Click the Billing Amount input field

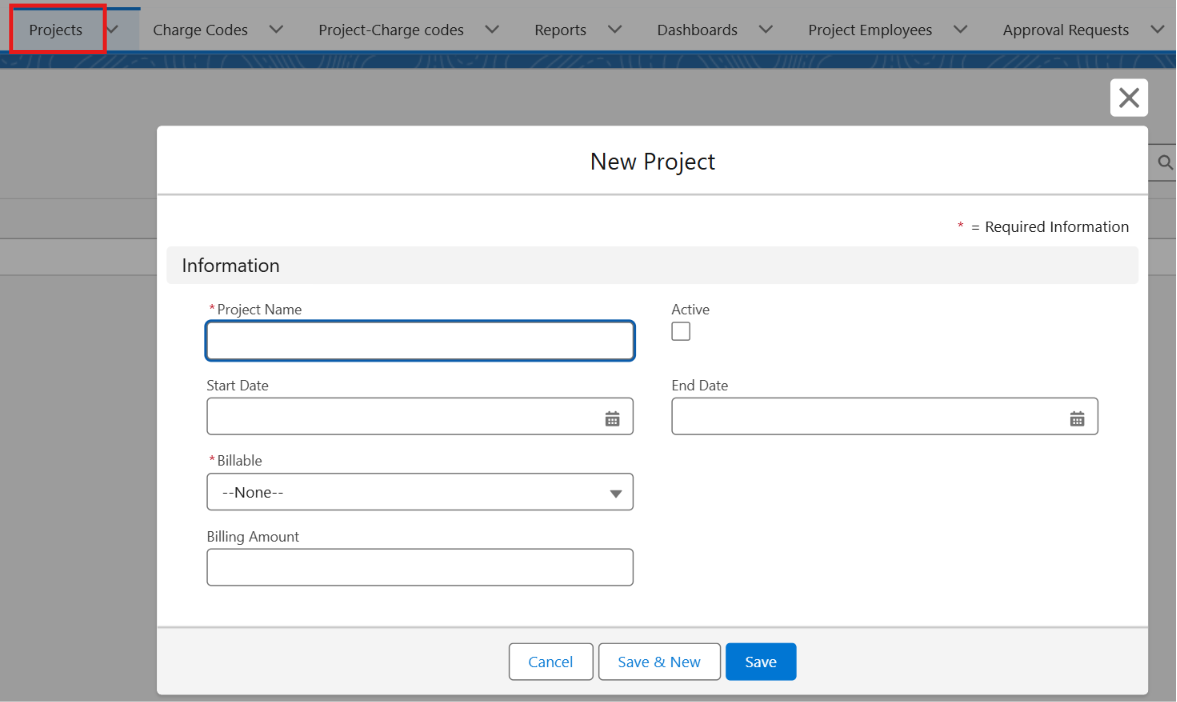(x=420, y=567)
